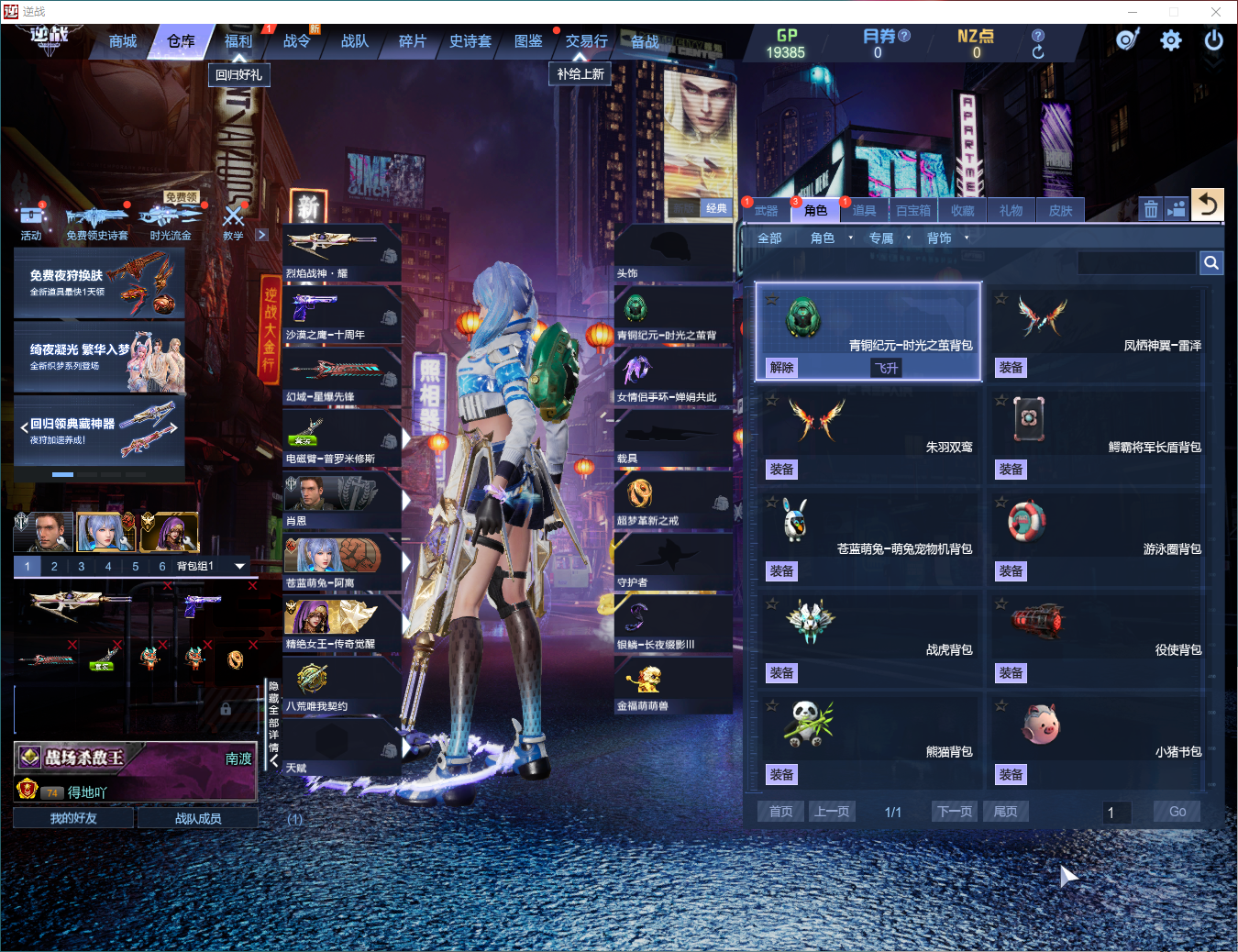The width and height of the screenshot is (1238, 952).
Task: Click the page number input field
Action: 1117,812
